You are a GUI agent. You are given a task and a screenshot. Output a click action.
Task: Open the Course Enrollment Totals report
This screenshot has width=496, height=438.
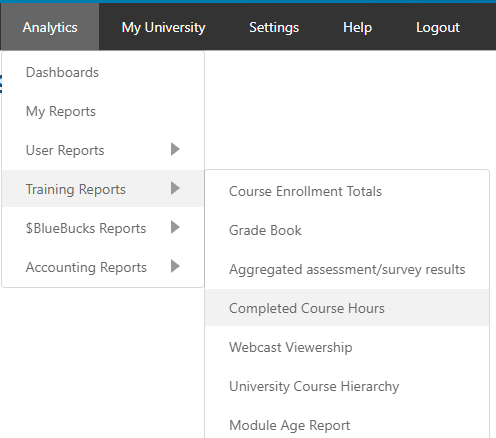point(347,191)
